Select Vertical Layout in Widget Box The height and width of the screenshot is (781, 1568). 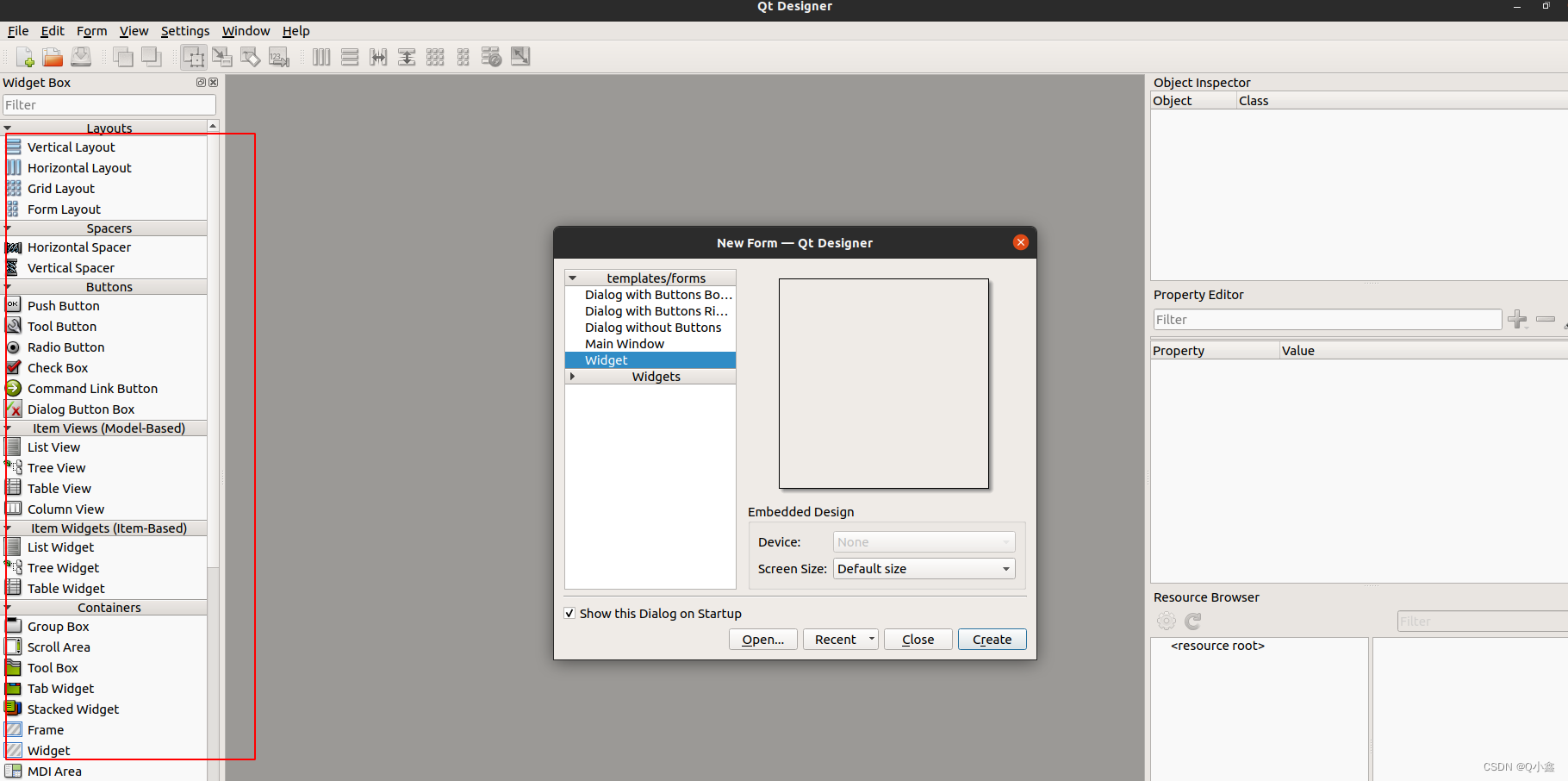click(59, 147)
